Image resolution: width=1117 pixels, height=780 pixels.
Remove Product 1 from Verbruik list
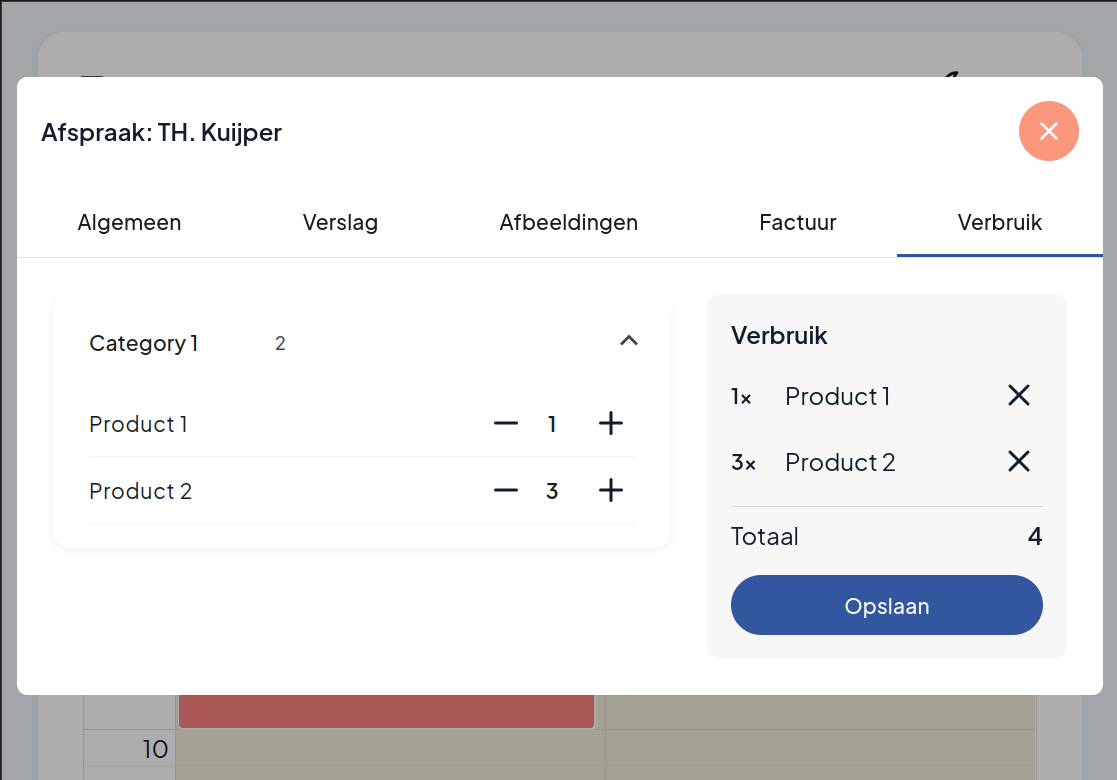[1019, 395]
